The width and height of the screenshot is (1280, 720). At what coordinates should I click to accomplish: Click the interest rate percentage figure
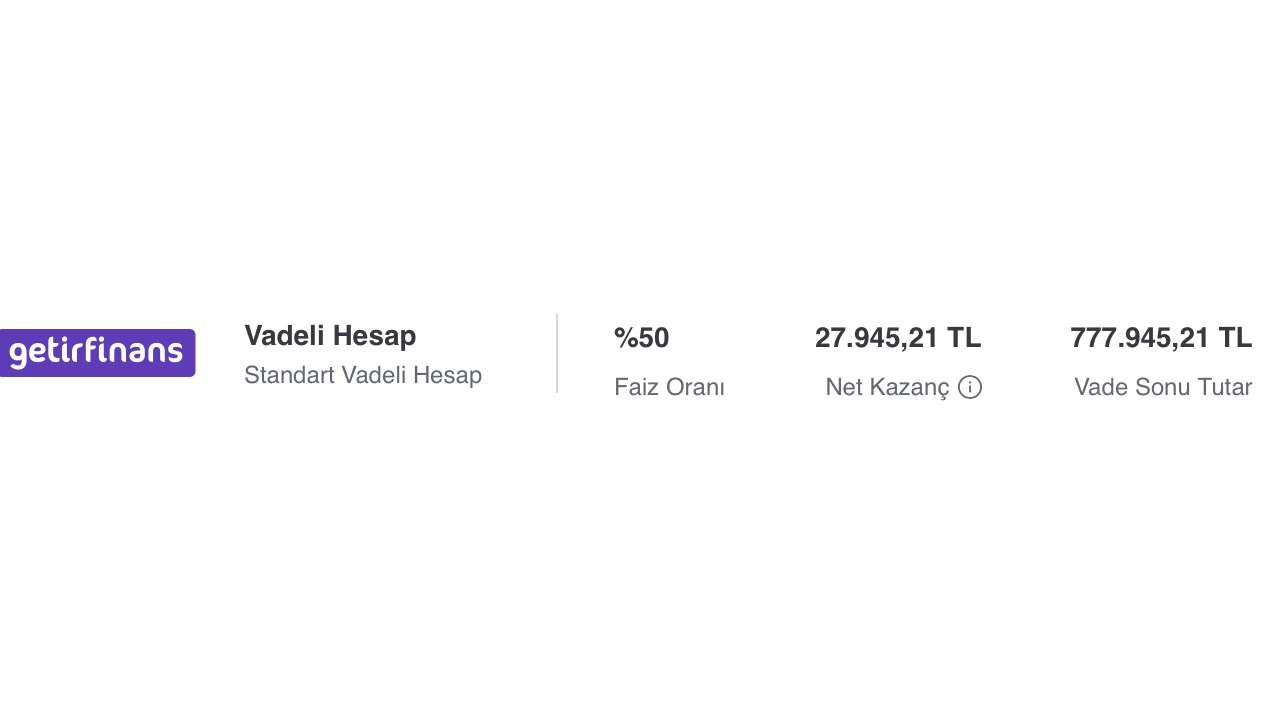(641, 338)
